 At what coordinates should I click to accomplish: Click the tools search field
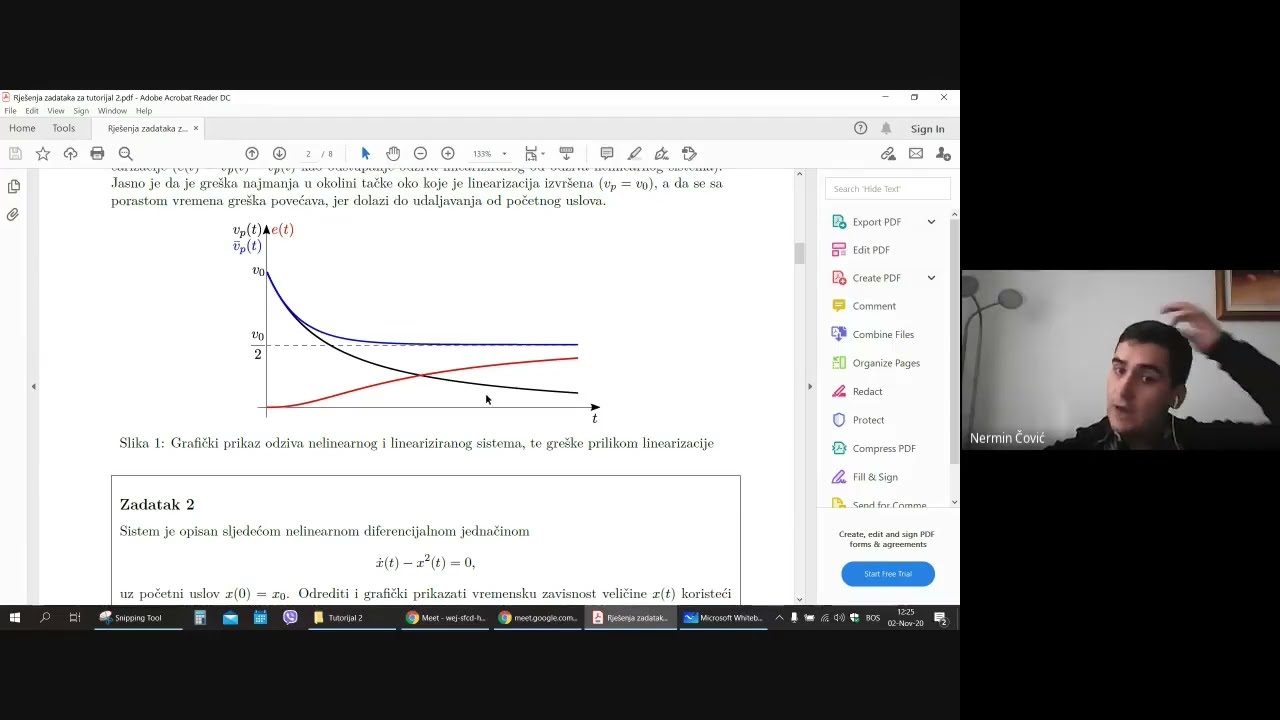tap(888, 189)
